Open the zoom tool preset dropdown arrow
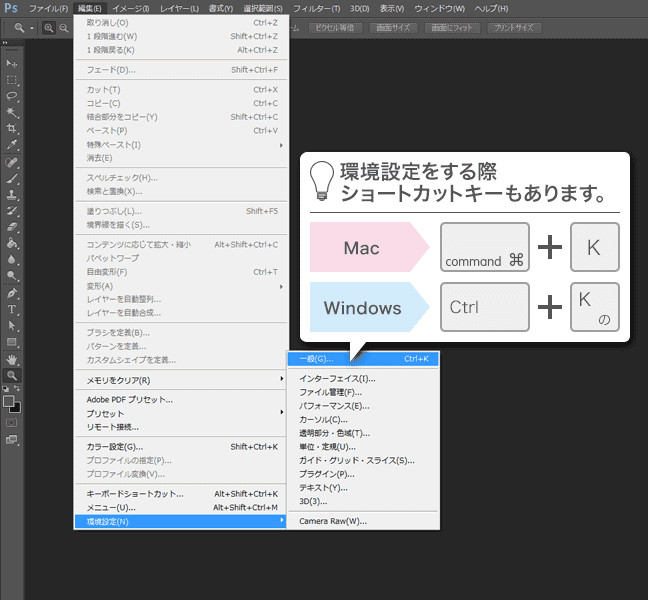This screenshot has width=648, height=600. click(31, 28)
